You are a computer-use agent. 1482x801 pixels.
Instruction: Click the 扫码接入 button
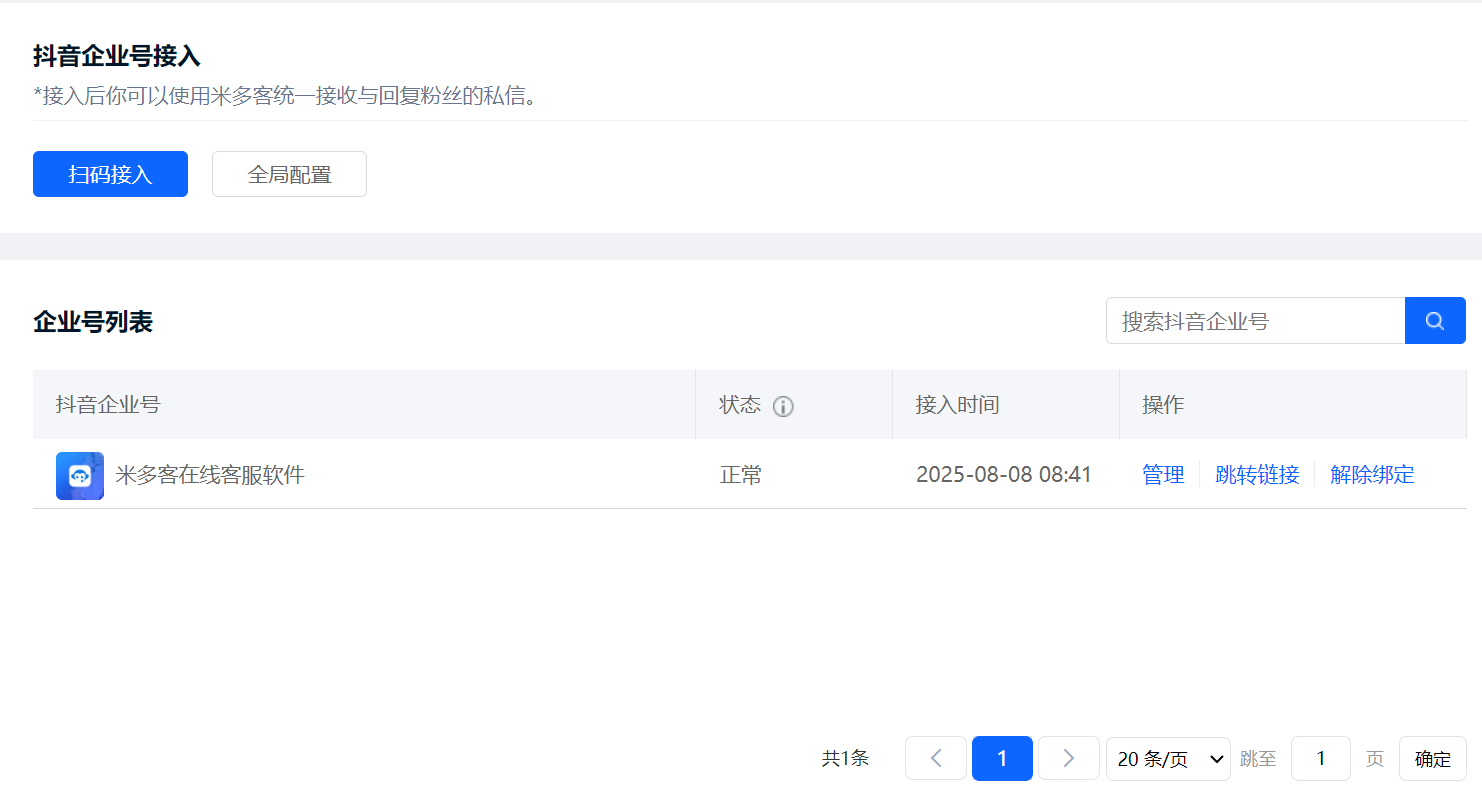[x=110, y=174]
